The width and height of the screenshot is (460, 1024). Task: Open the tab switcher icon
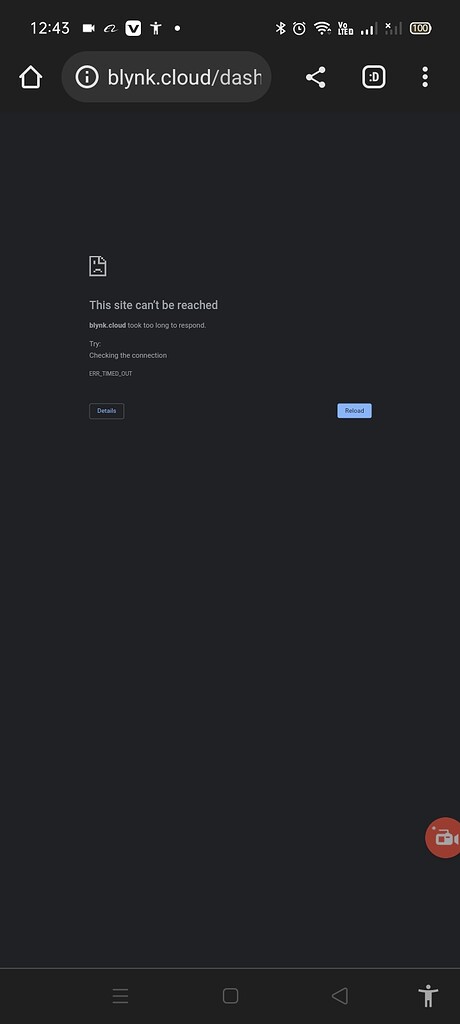[x=374, y=77]
